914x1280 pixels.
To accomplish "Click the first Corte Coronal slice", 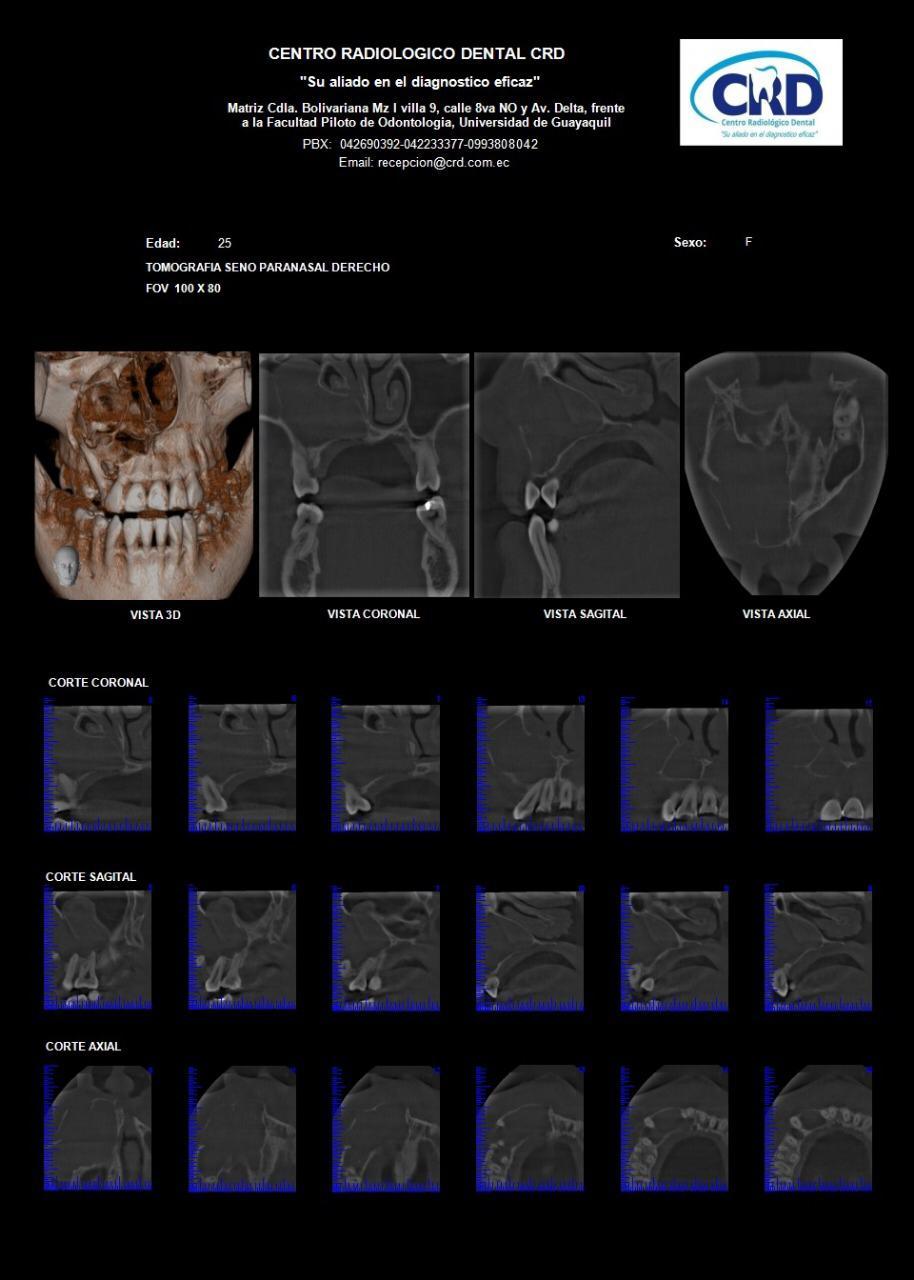I will (x=98, y=766).
